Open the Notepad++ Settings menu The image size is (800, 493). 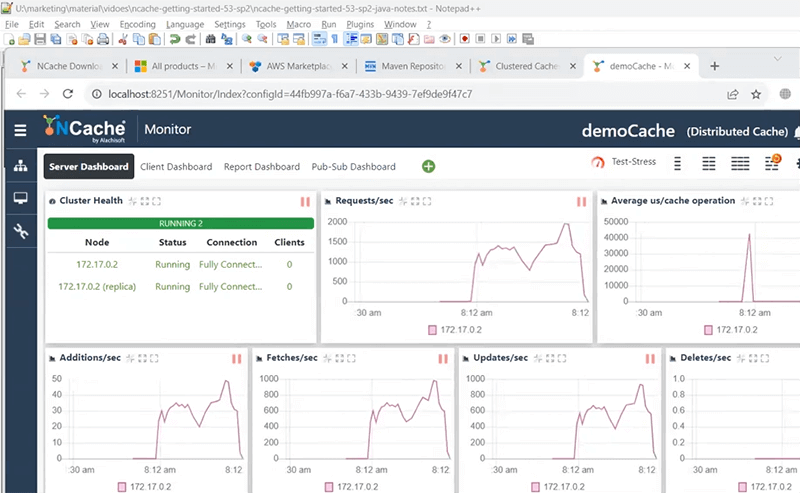tap(230, 24)
